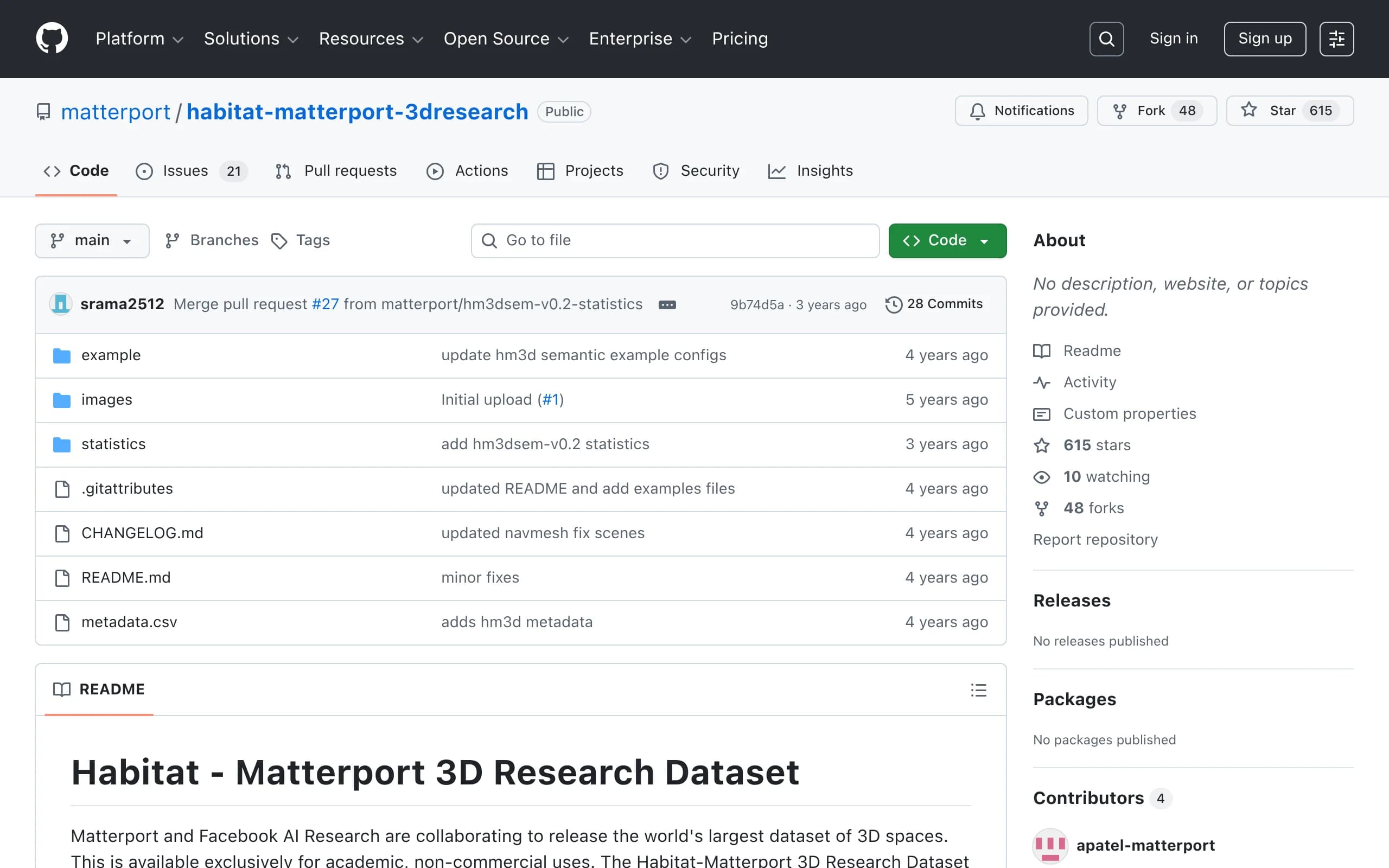Click the repository icon beside matterport

pos(43,111)
